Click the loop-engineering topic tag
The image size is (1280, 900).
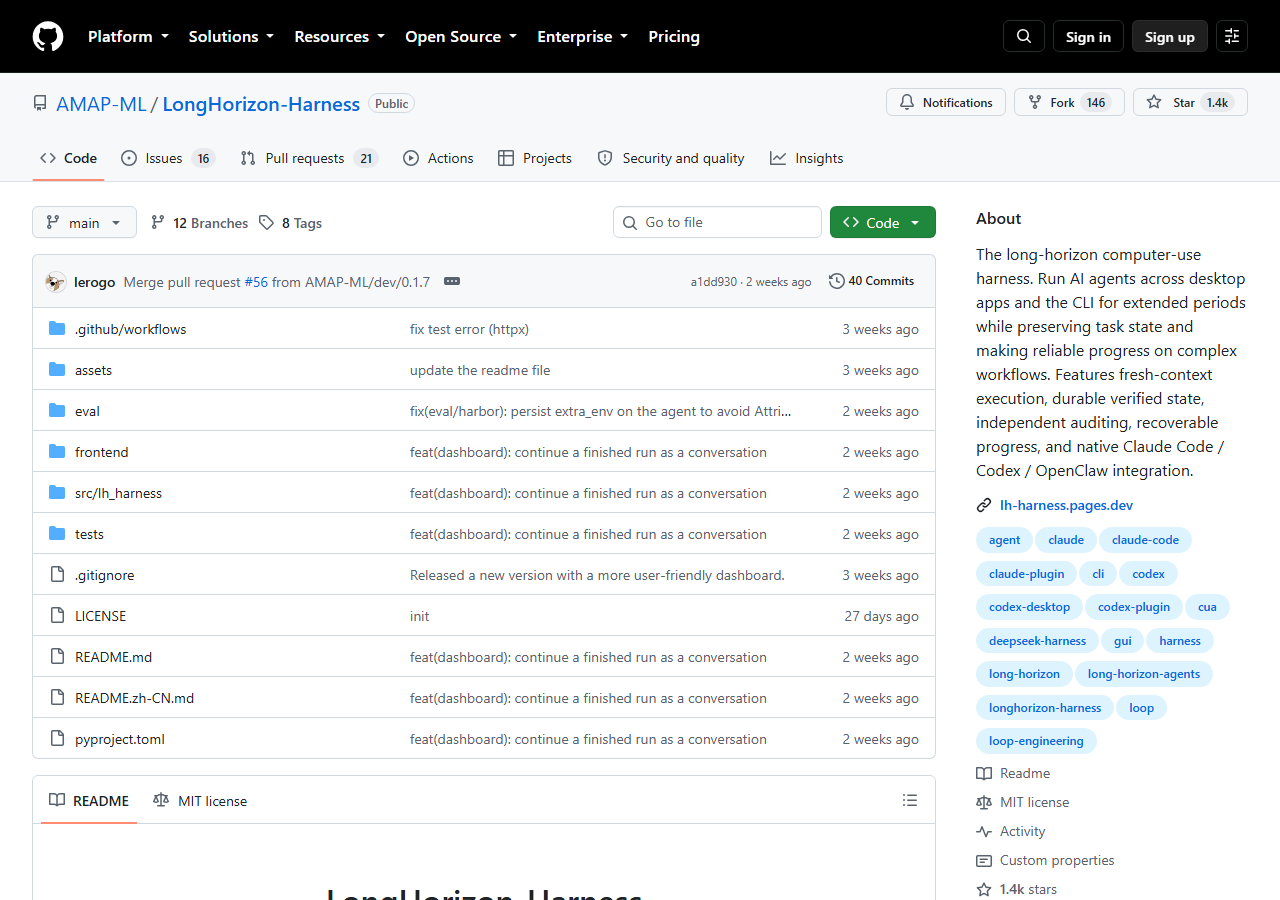[1036, 741]
